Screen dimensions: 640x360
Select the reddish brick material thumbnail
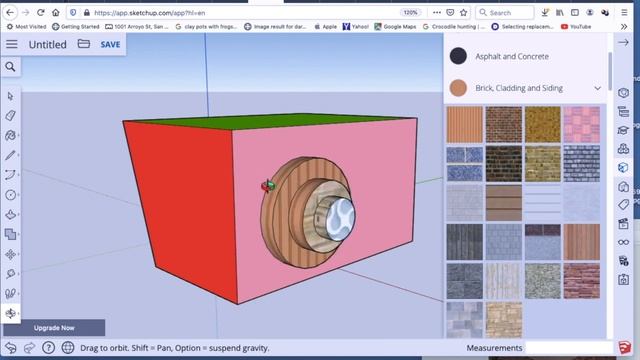(x=582, y=281)
